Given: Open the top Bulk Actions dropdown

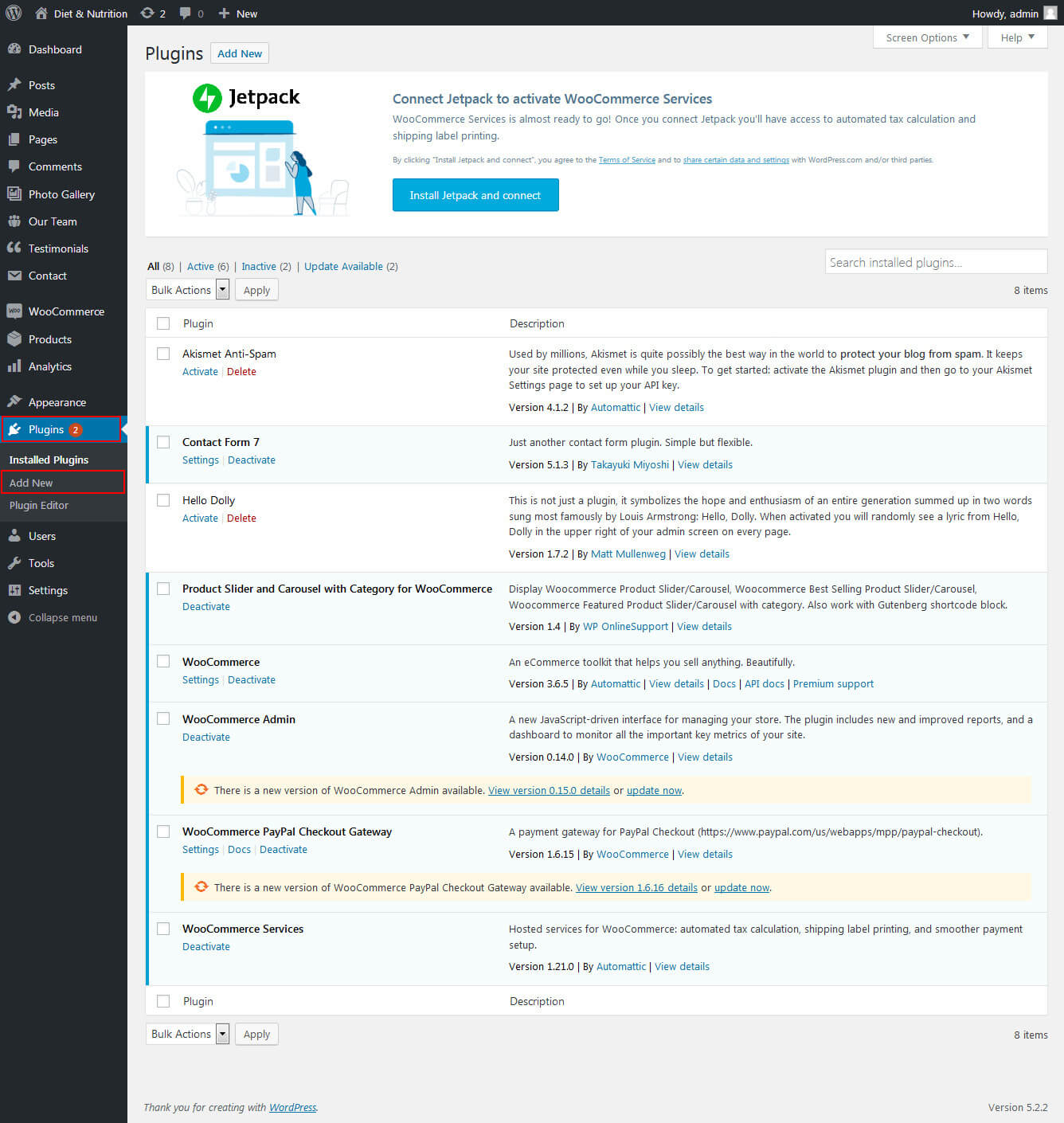Looking at the screenshot, I should (x=188, y=290).
